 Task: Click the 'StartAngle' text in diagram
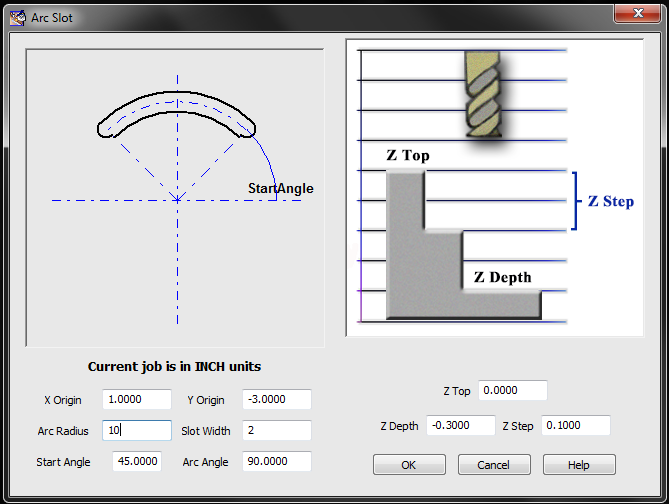click(x=281, y=188)
